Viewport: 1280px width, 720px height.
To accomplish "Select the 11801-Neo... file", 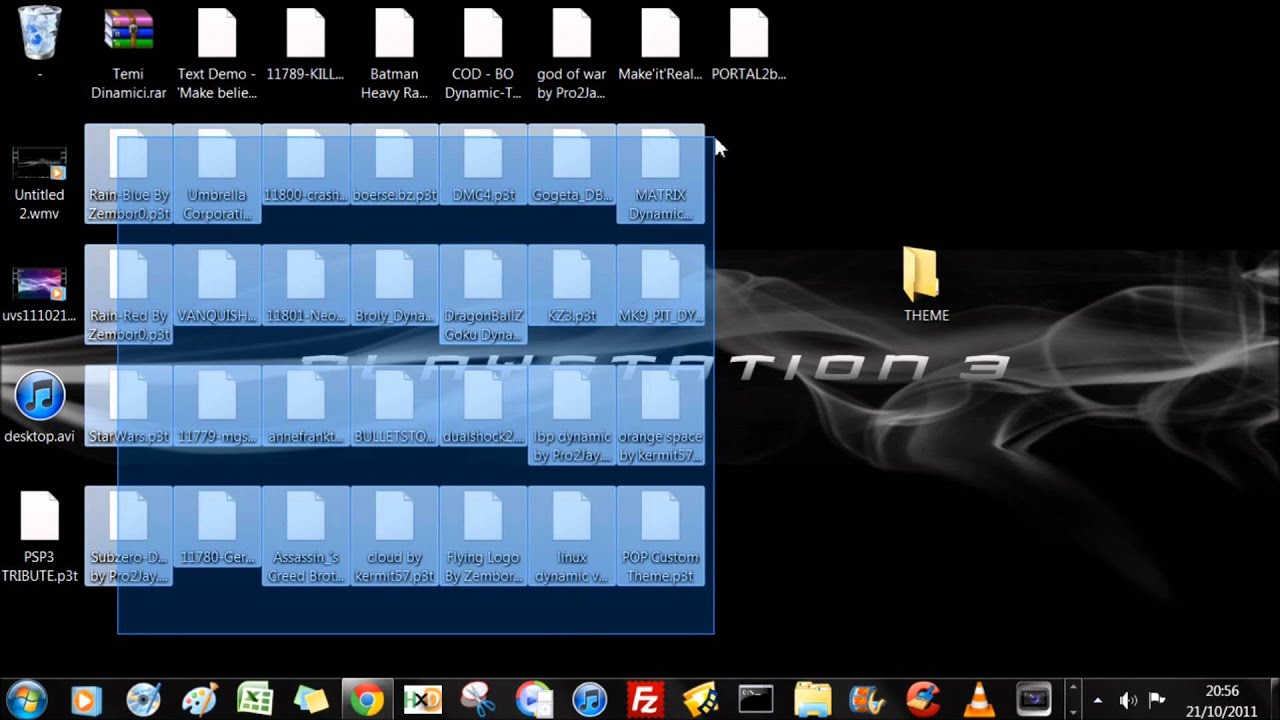I will pos(306,286).
